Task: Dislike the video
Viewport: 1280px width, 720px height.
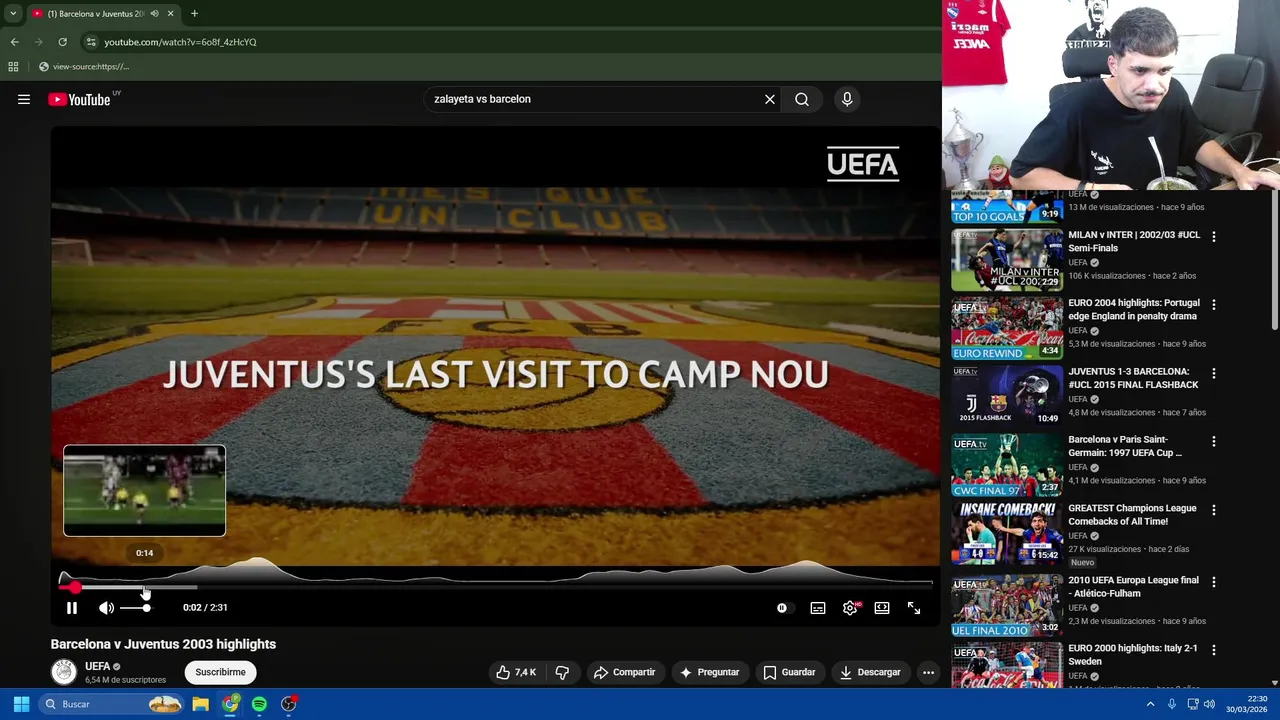Action: pyautogui.click(x=562, y=672)
